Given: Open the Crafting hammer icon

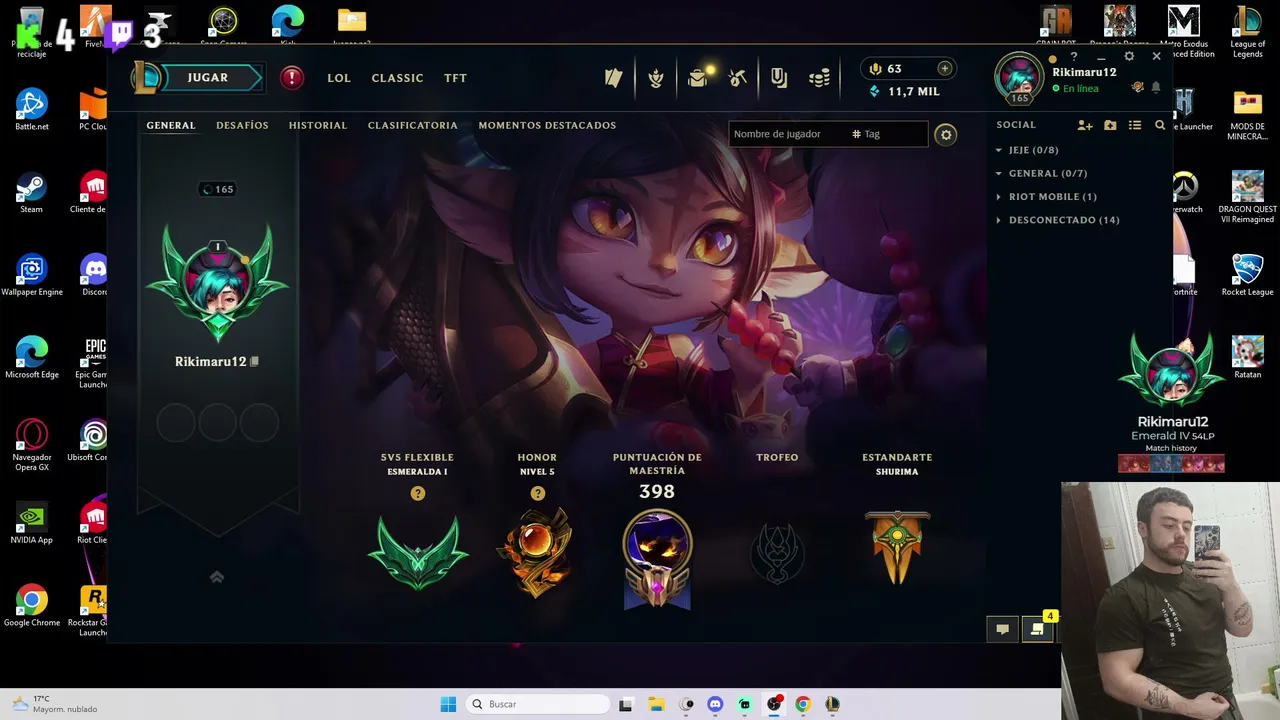Looking at the screenshot, I should (x=738, y=78).
